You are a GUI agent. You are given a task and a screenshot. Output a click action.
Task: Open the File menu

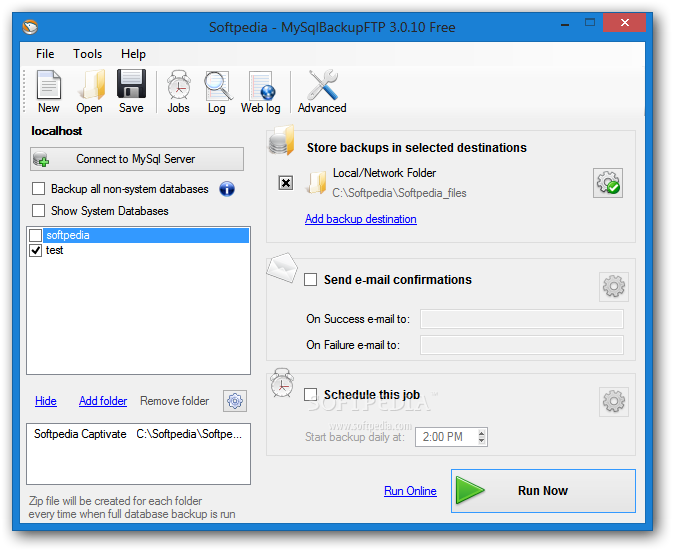(45, 54)
